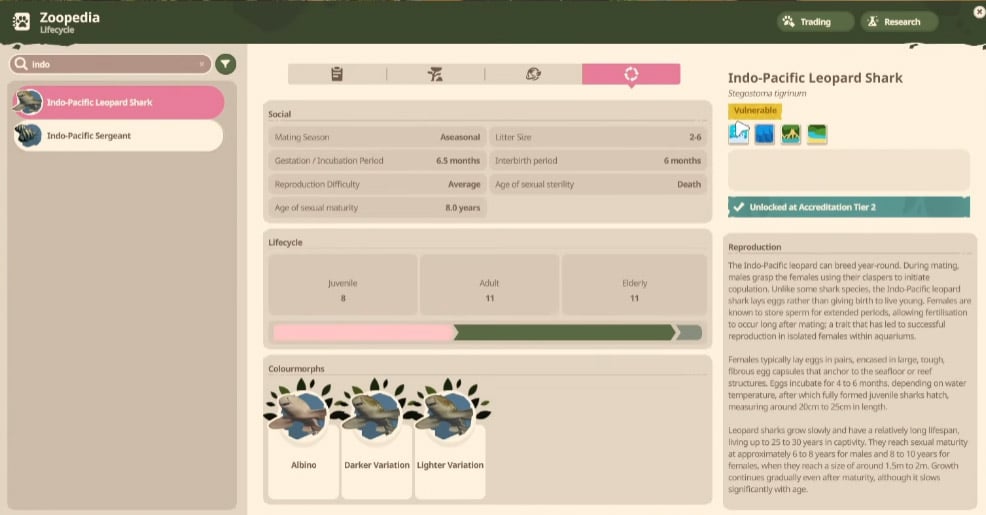Screen dimensions: 986x515
Task: Select Indo-Pacific Leopard Shark in list
Action: pyautogui.click(x=118, y=102)
